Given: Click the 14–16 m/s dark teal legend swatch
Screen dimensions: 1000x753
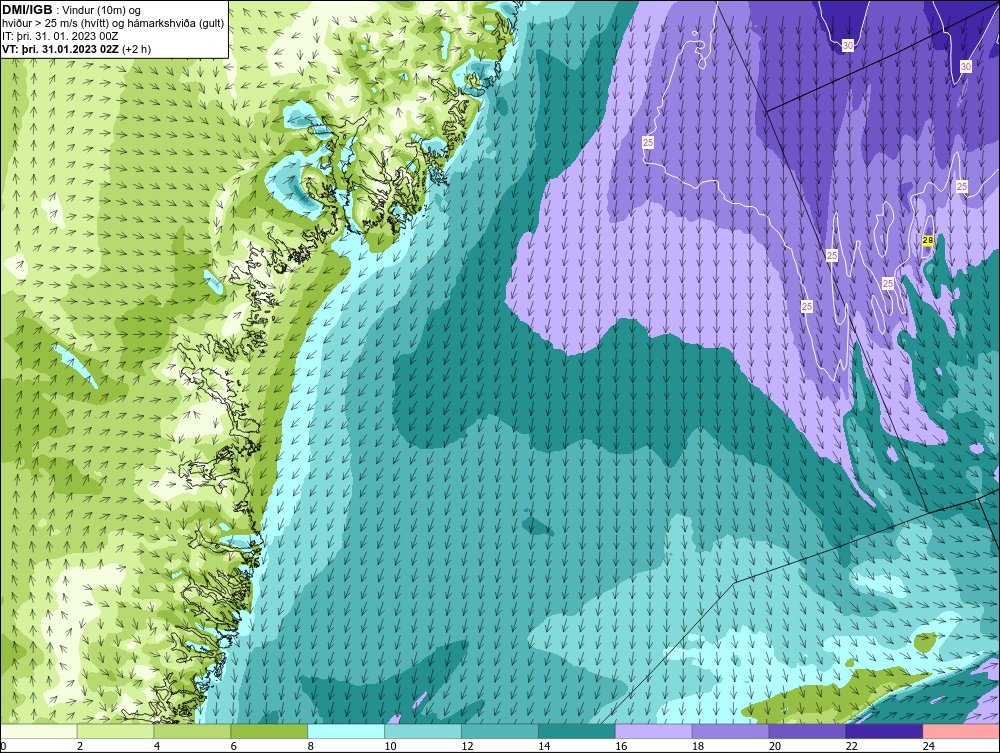Looking at the screenshot, I should [x=577, y=731].
